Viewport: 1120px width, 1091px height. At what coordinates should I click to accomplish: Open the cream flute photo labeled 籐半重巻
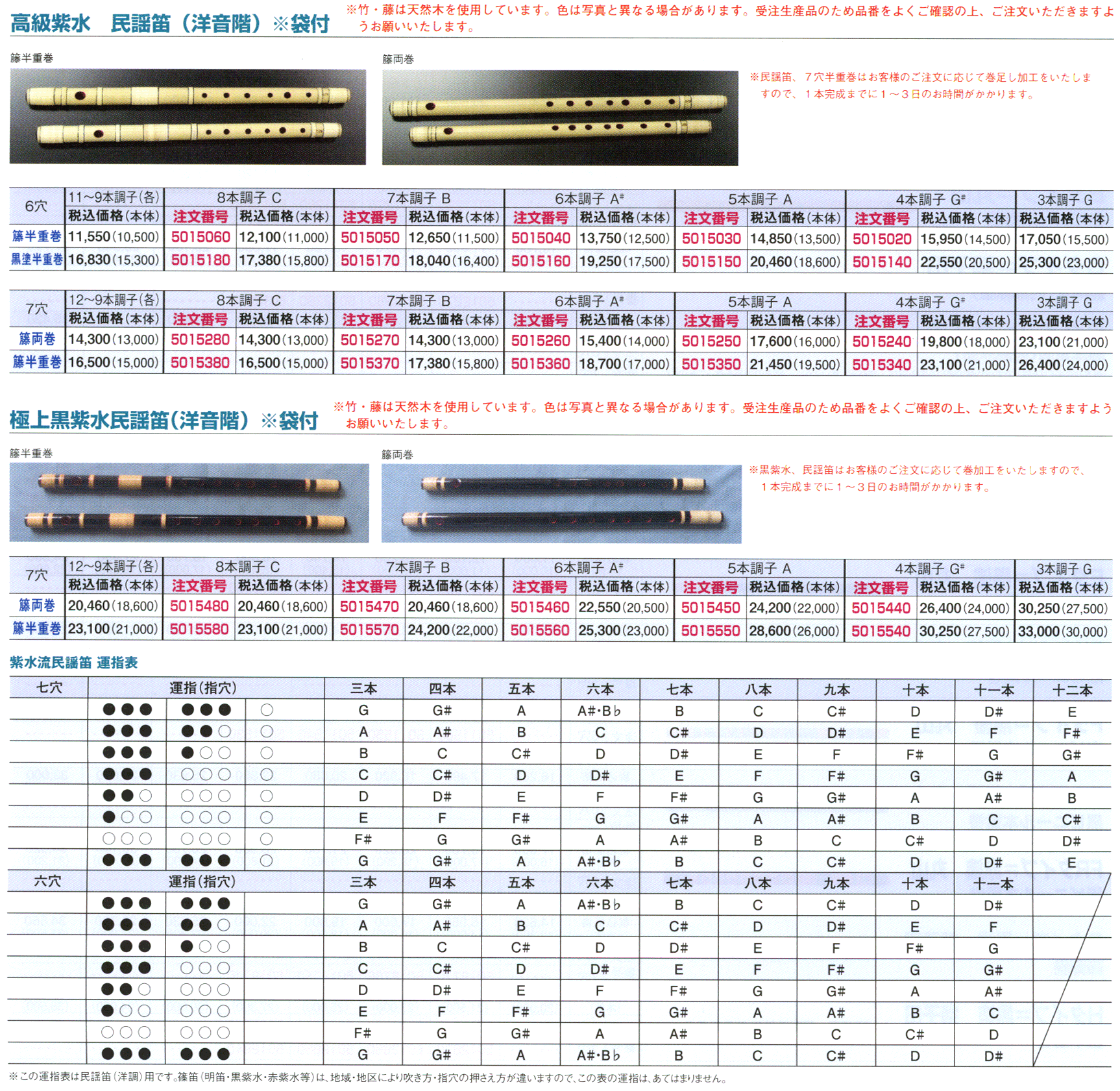click(188, 117)
